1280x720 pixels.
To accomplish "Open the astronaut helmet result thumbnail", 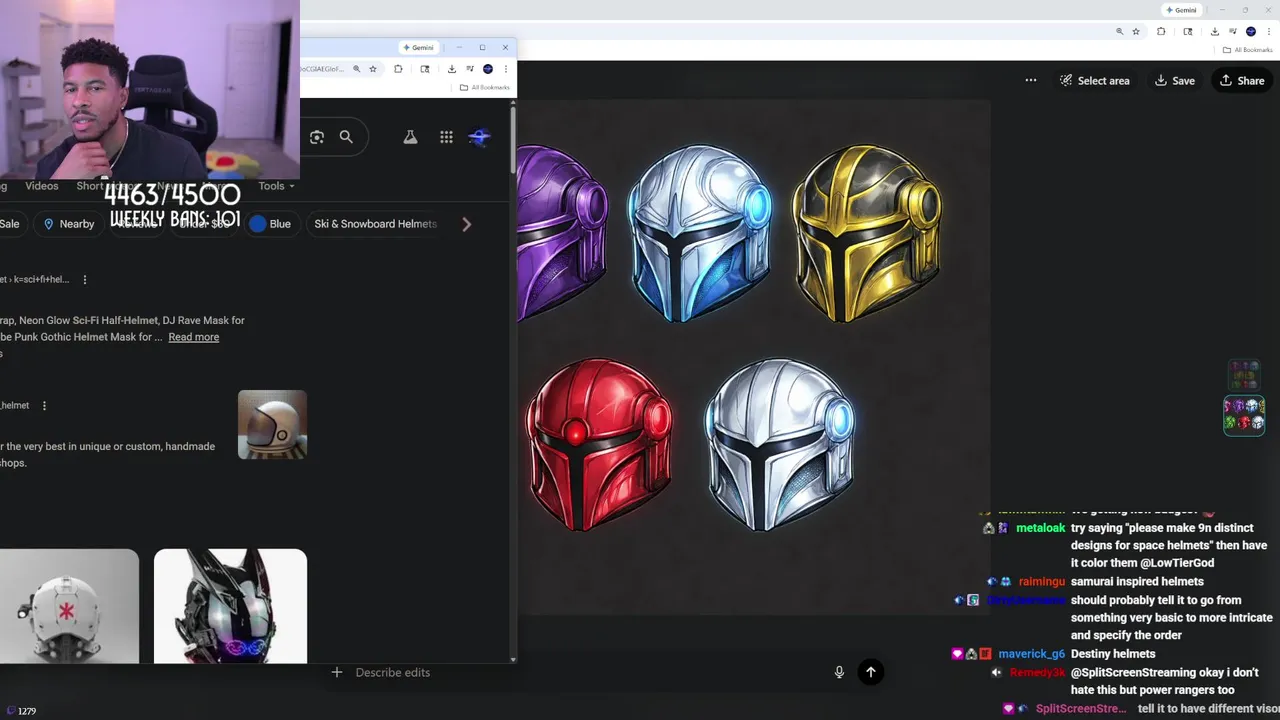I will tap(272, 425).
